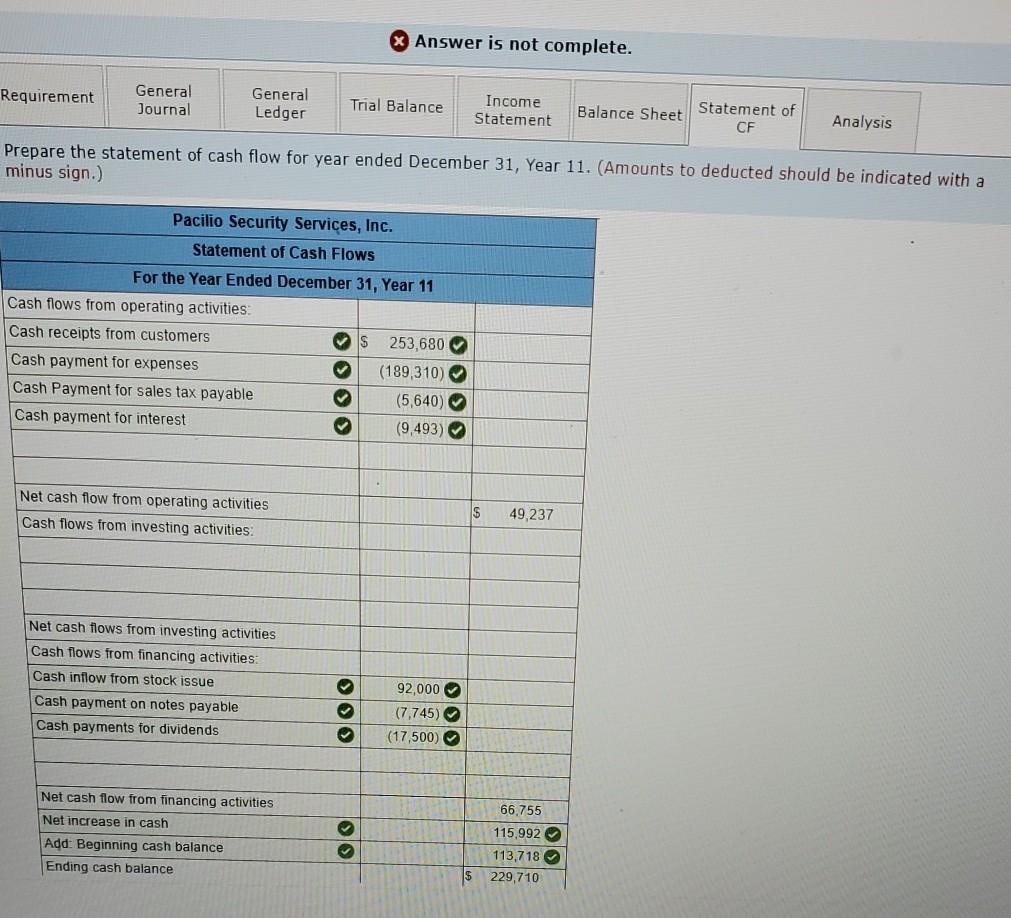1011x918 pixels.
Task: Click the 115,992 net increase value
Action: coord(517,833)
